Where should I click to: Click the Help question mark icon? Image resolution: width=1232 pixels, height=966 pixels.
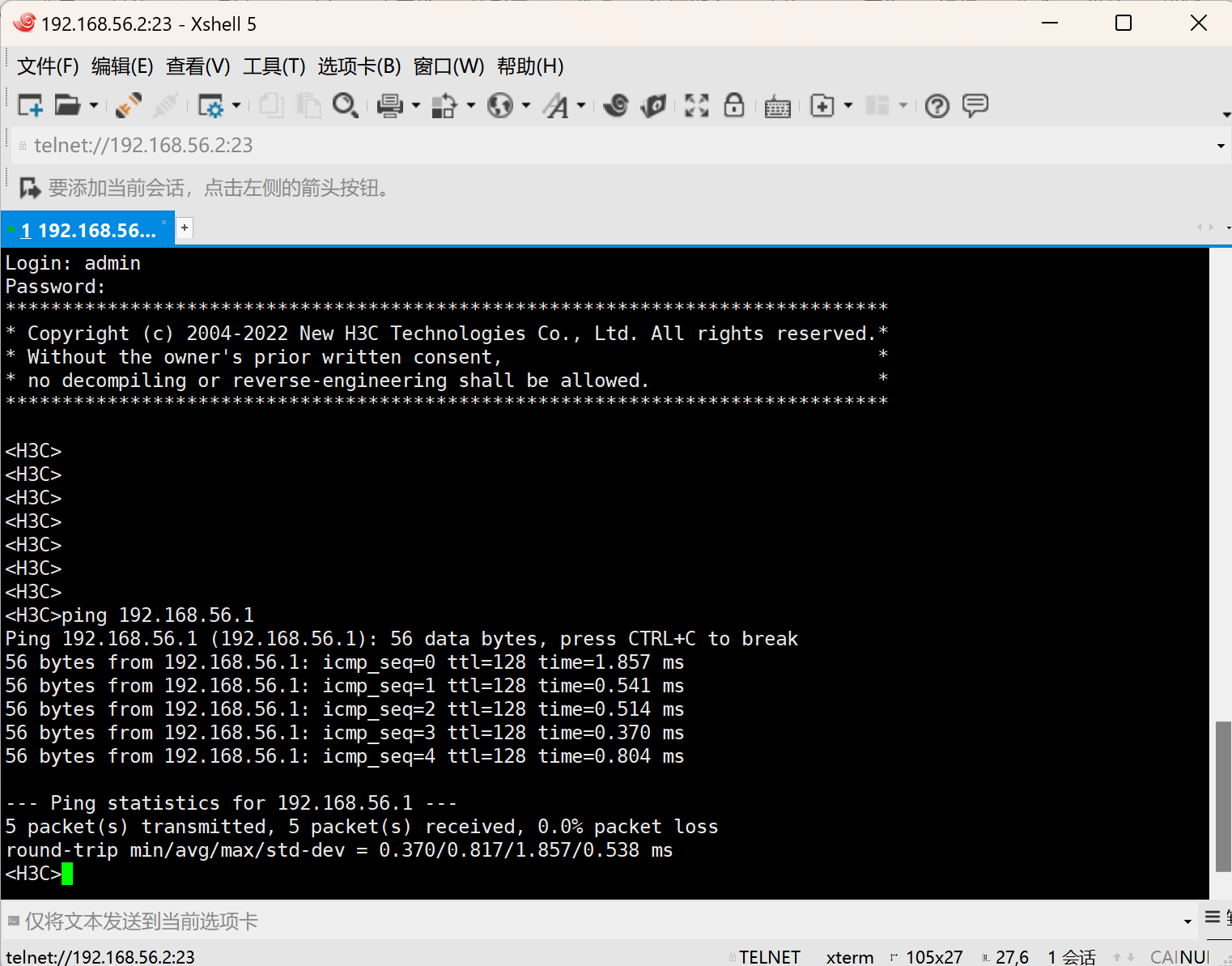[937, 105]
